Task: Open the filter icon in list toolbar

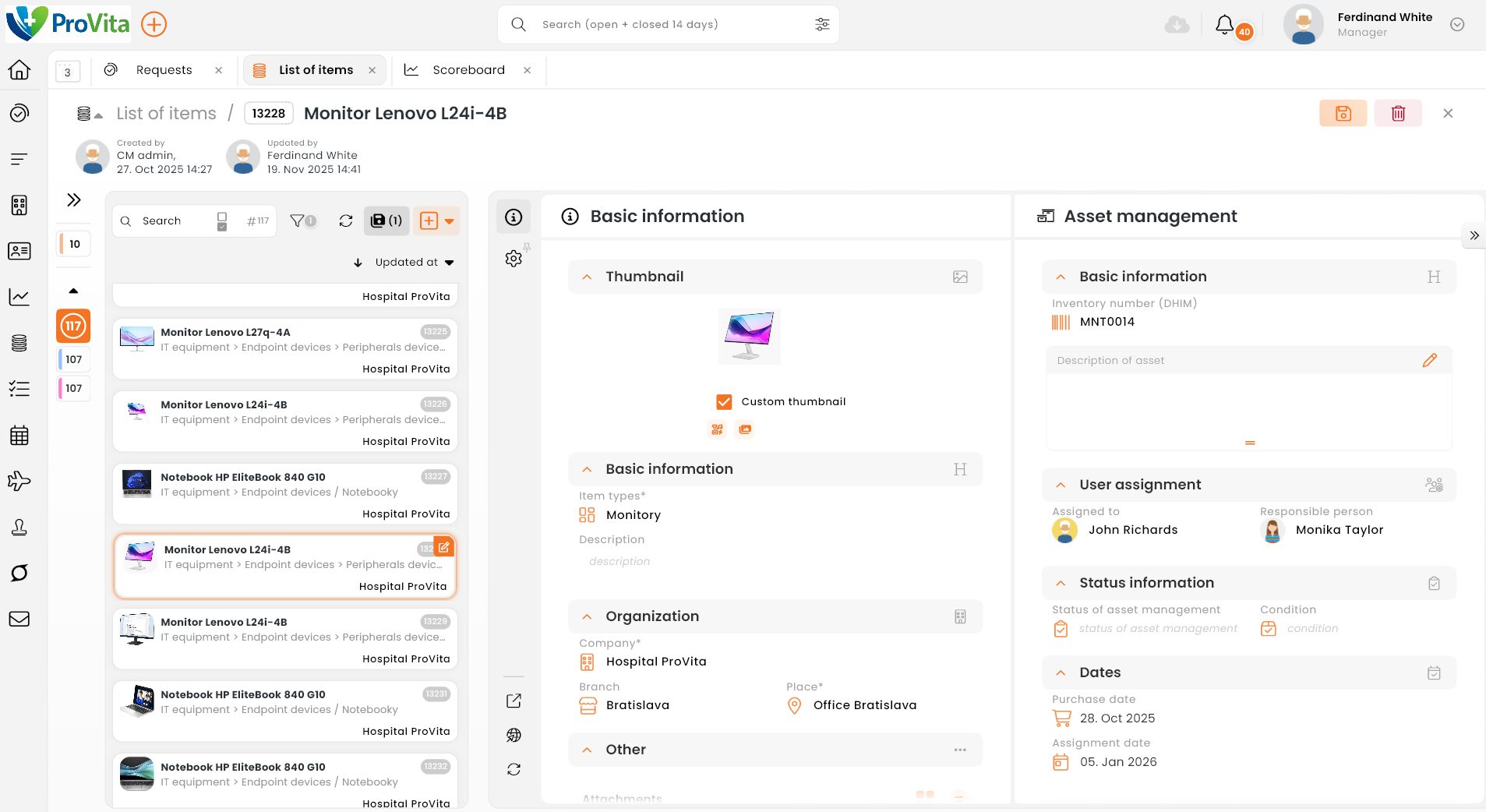Action: click(x=302, y=221)
